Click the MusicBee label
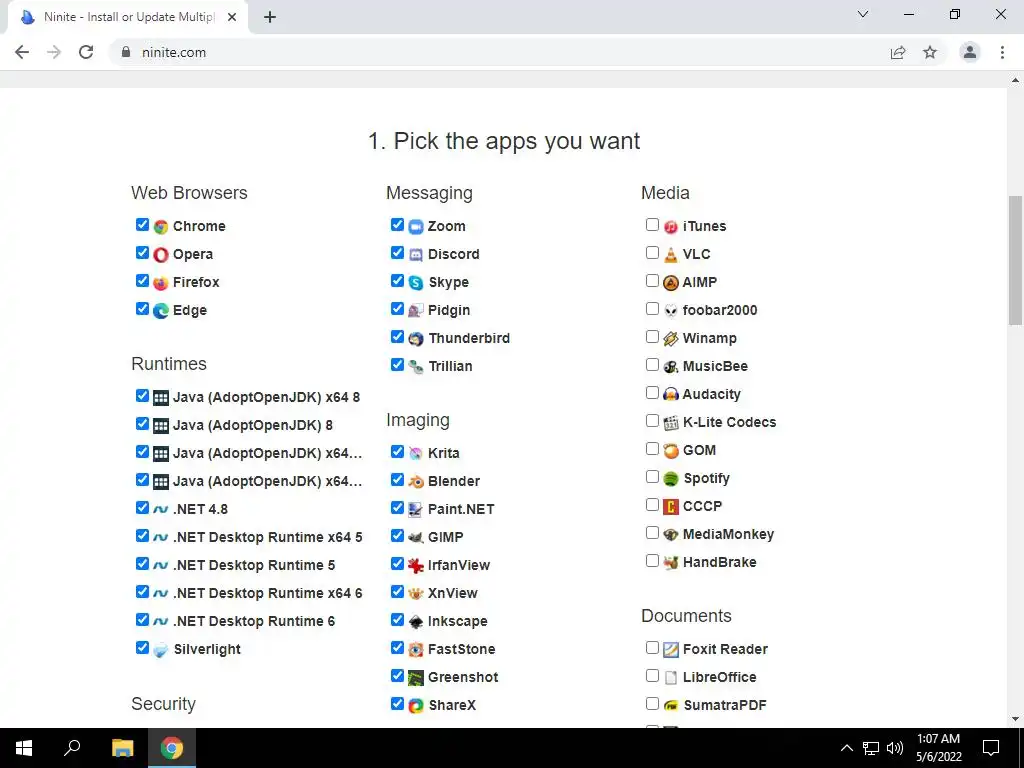This screenshot has height=768, width=1024. coord(715,366)
